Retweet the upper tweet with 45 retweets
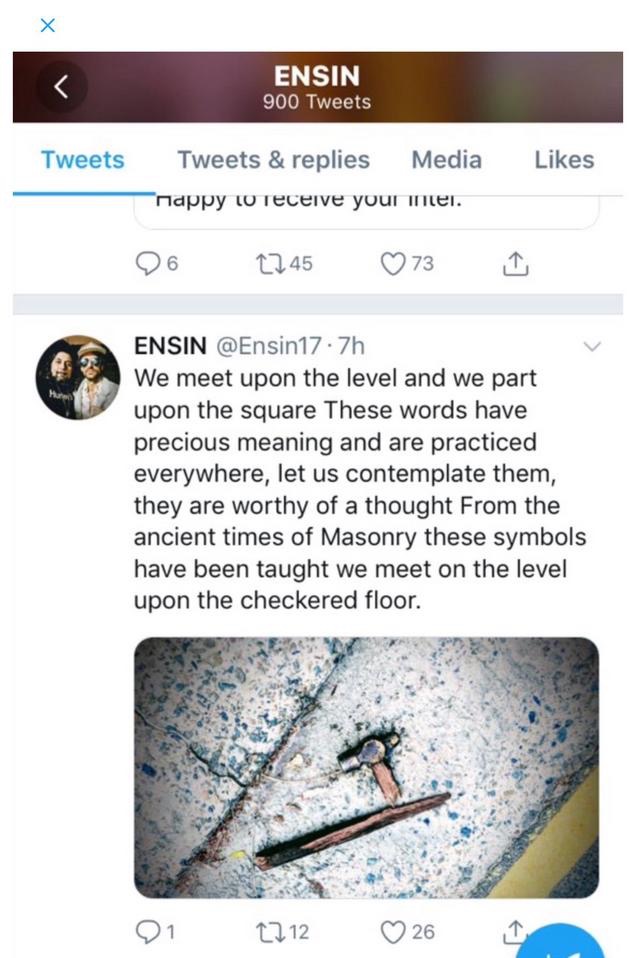 coord(270,263)
